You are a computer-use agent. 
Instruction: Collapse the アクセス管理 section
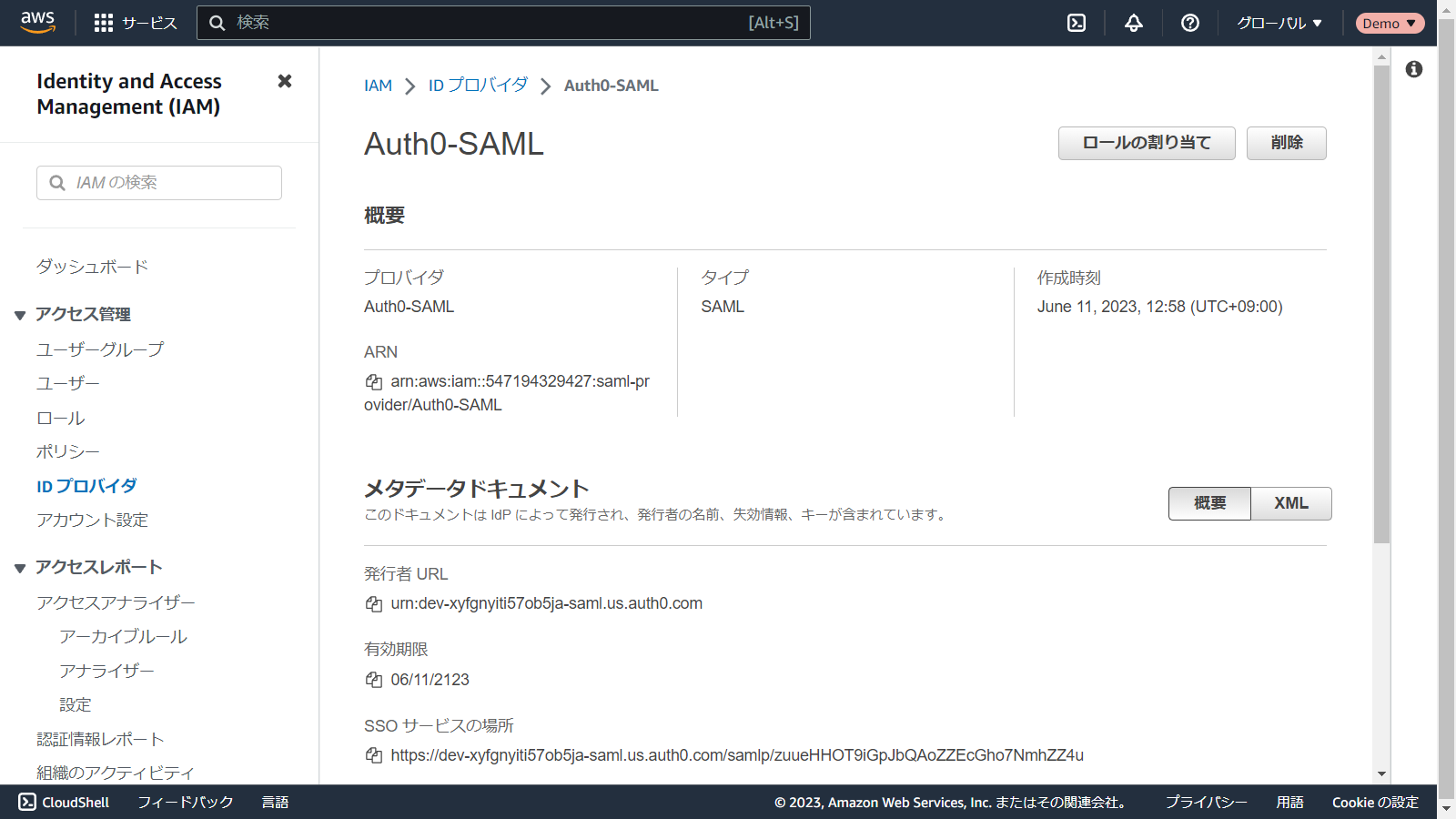(20, 315)
